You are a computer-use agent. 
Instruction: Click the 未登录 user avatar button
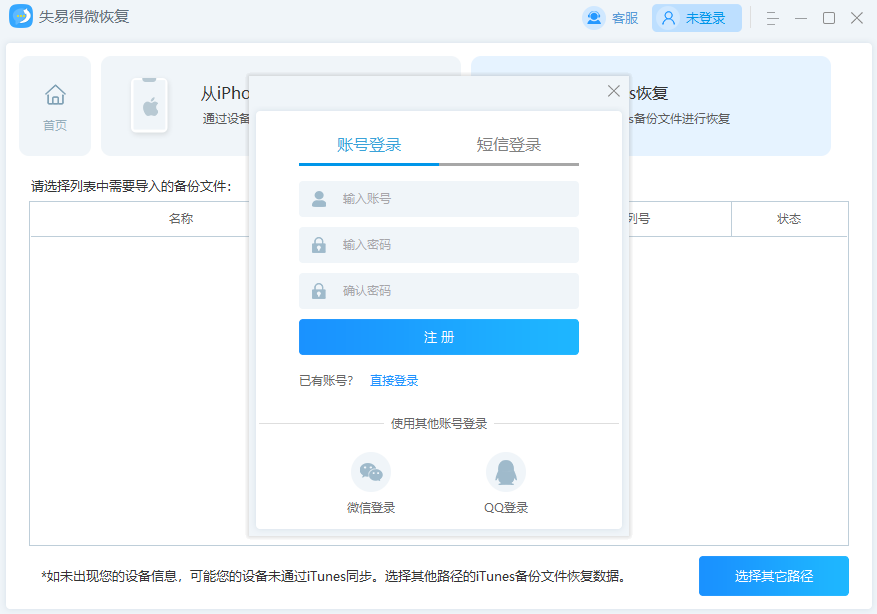[696, 18]
